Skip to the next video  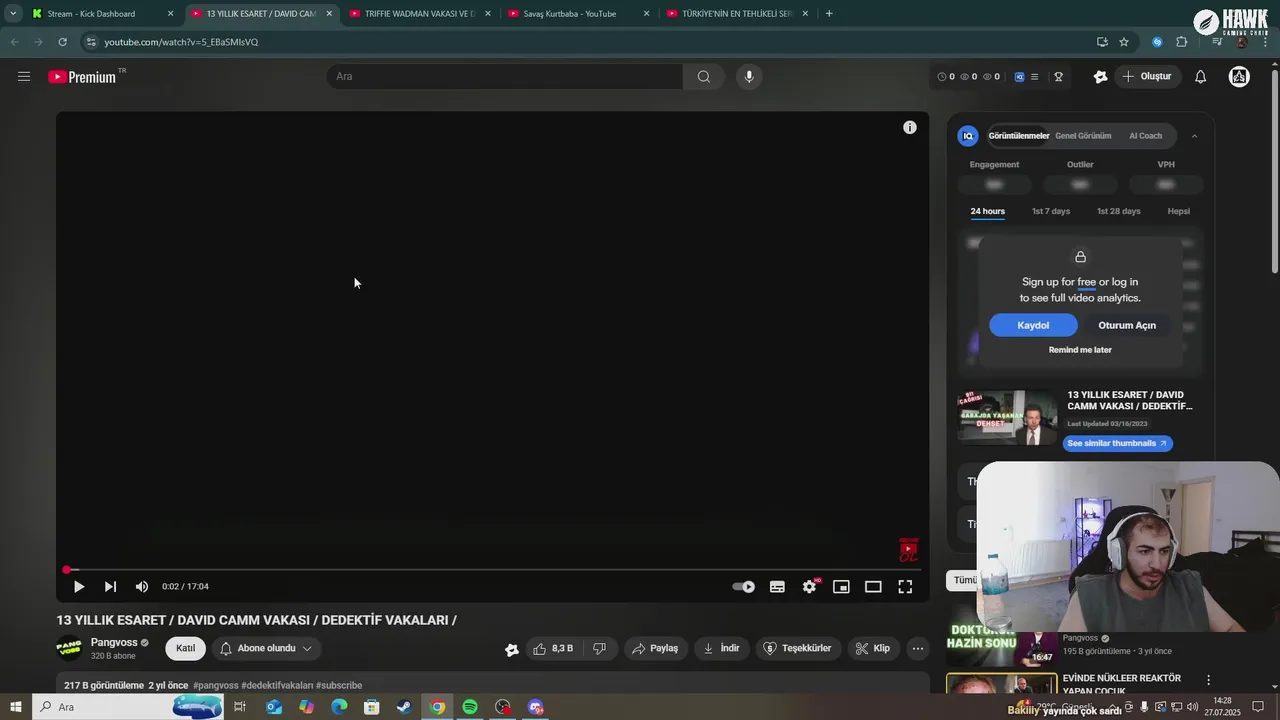click(110, 587)
